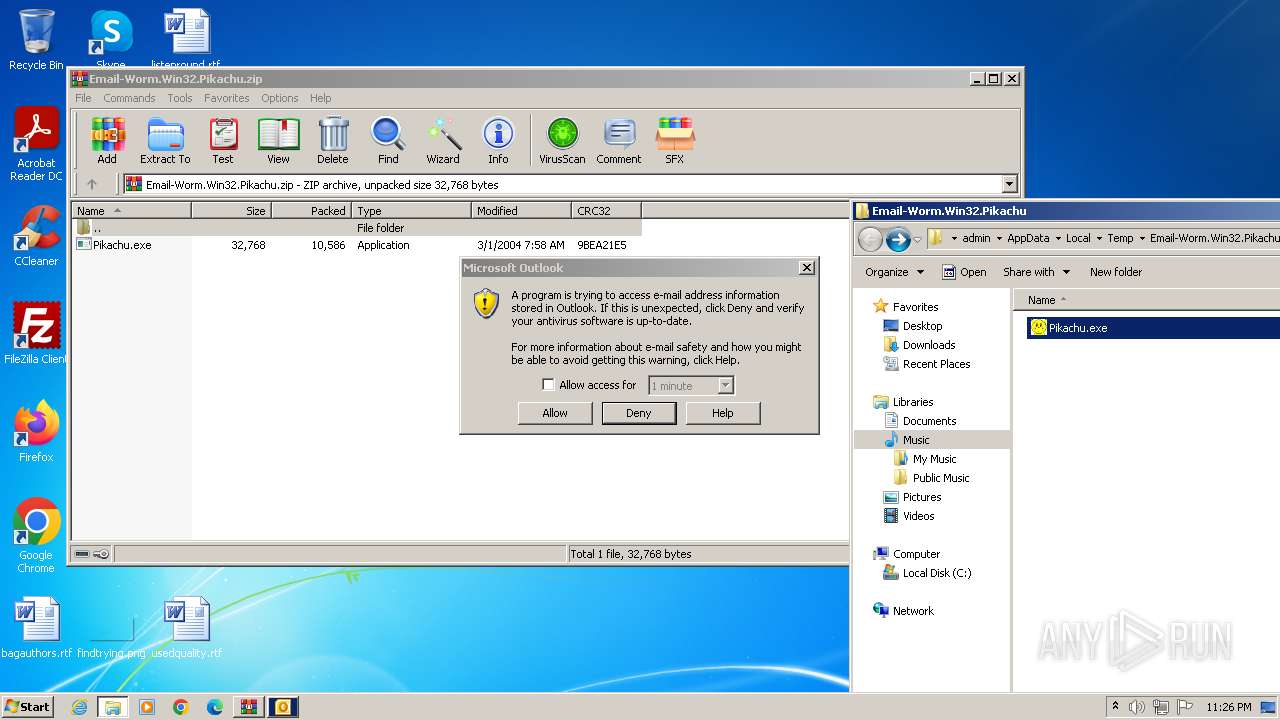Click Allow in the Outlook dialog
This screenshot has height=720, width=1280.
555,413
